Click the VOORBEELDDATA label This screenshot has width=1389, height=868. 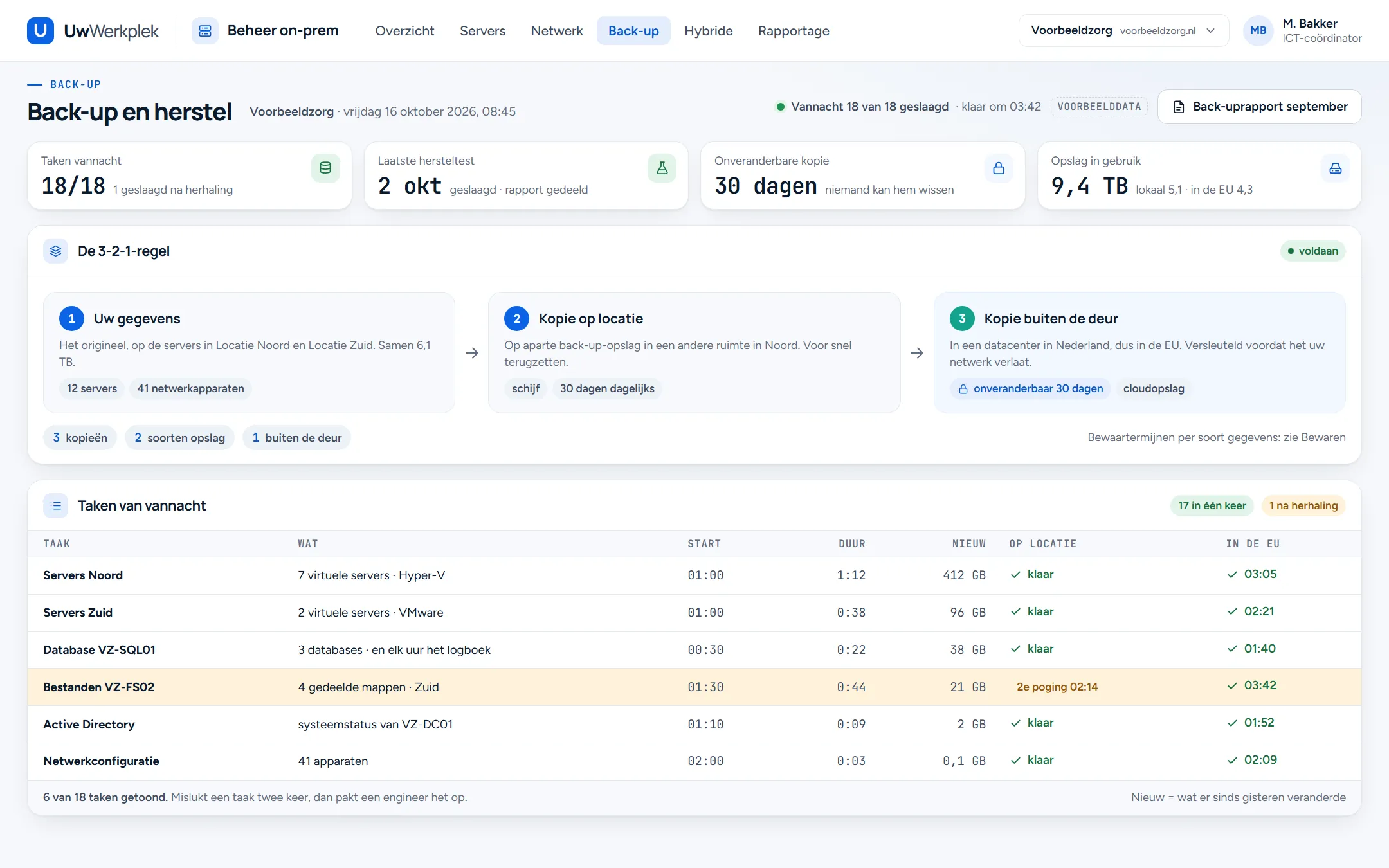1099,107
